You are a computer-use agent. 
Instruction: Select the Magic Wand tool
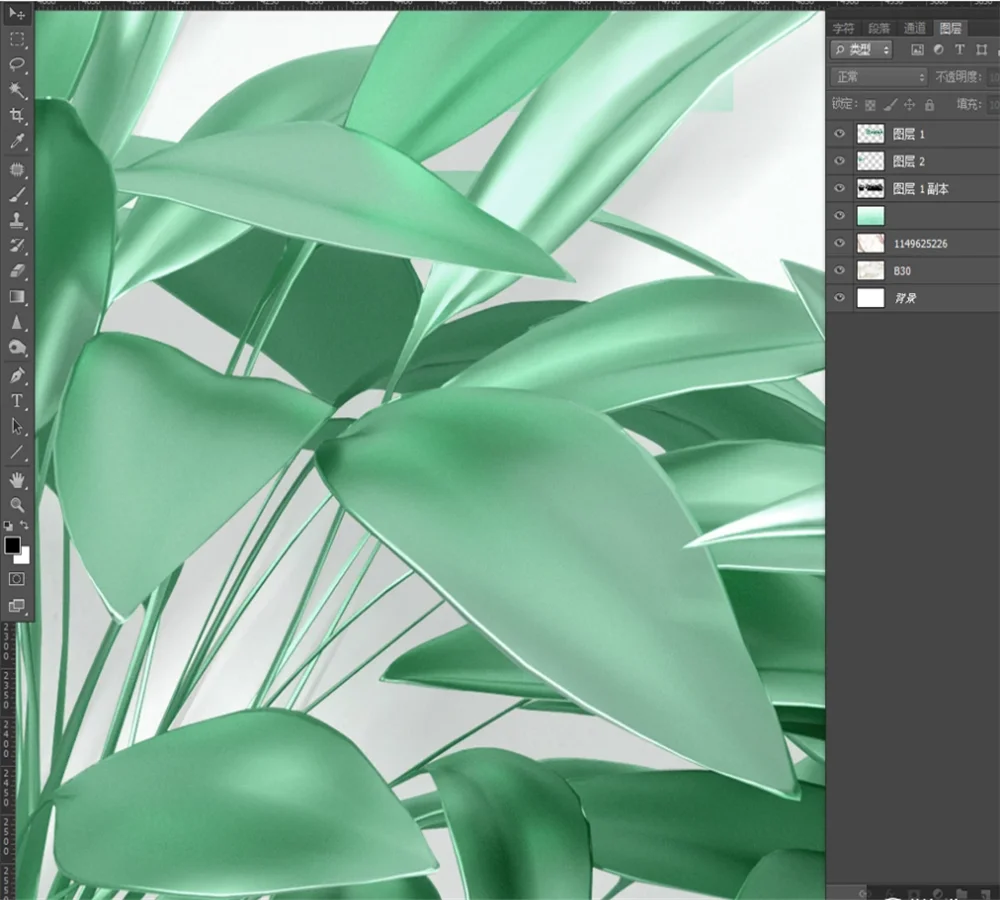pos(17,90)
